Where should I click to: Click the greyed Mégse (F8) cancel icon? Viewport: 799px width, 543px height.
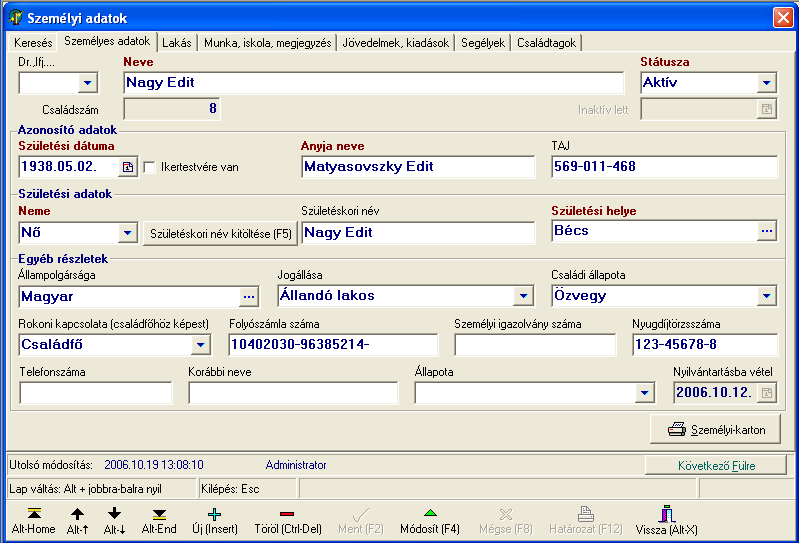[x=505, y=514]
